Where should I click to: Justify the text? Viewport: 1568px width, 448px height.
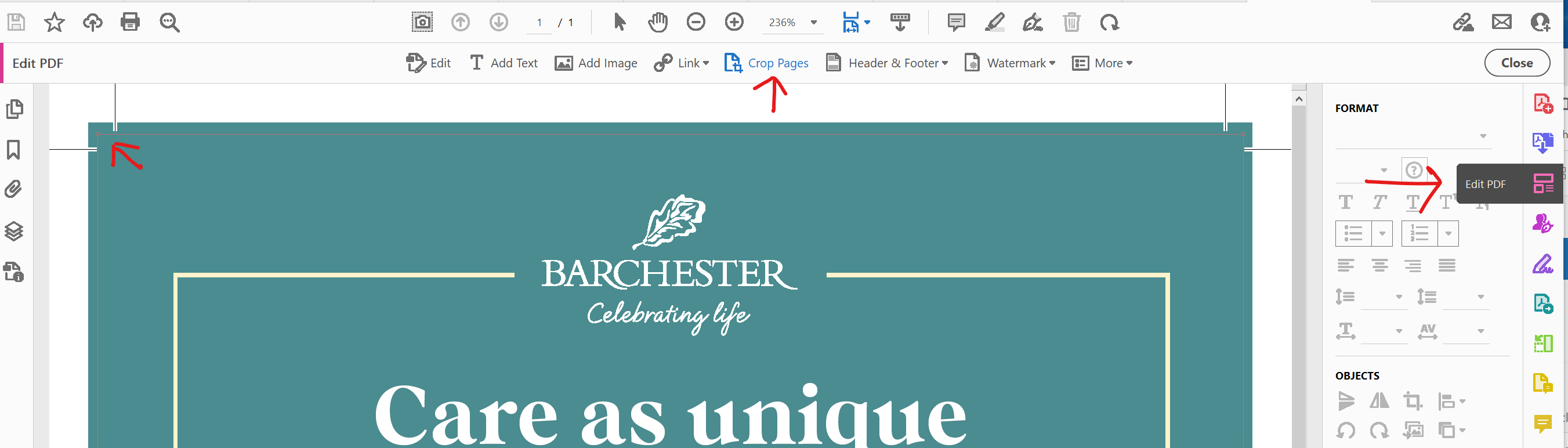pyautogui.click(x=1447, y=265)
